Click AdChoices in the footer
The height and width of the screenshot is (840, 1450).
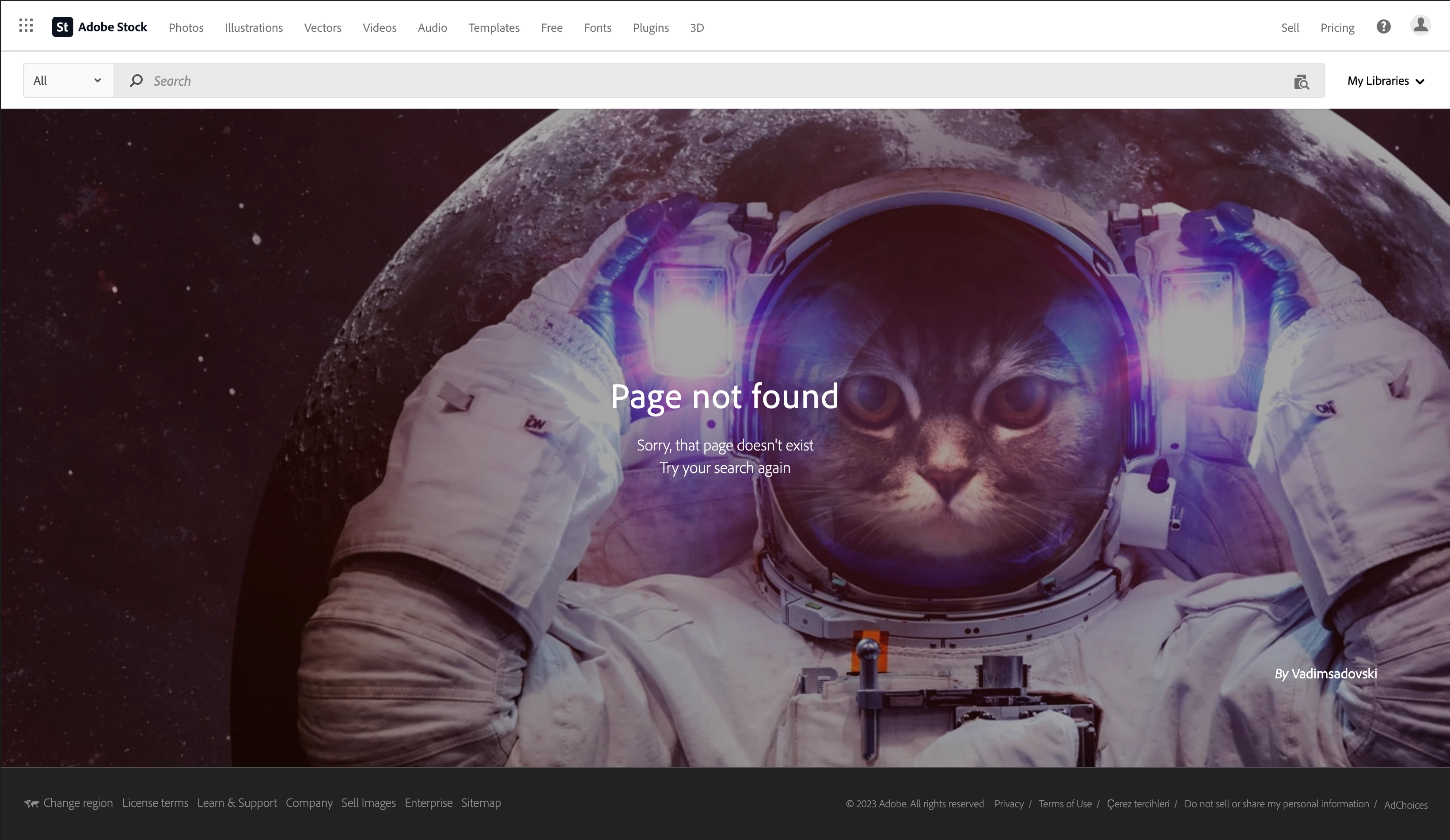pos(1405,805)
